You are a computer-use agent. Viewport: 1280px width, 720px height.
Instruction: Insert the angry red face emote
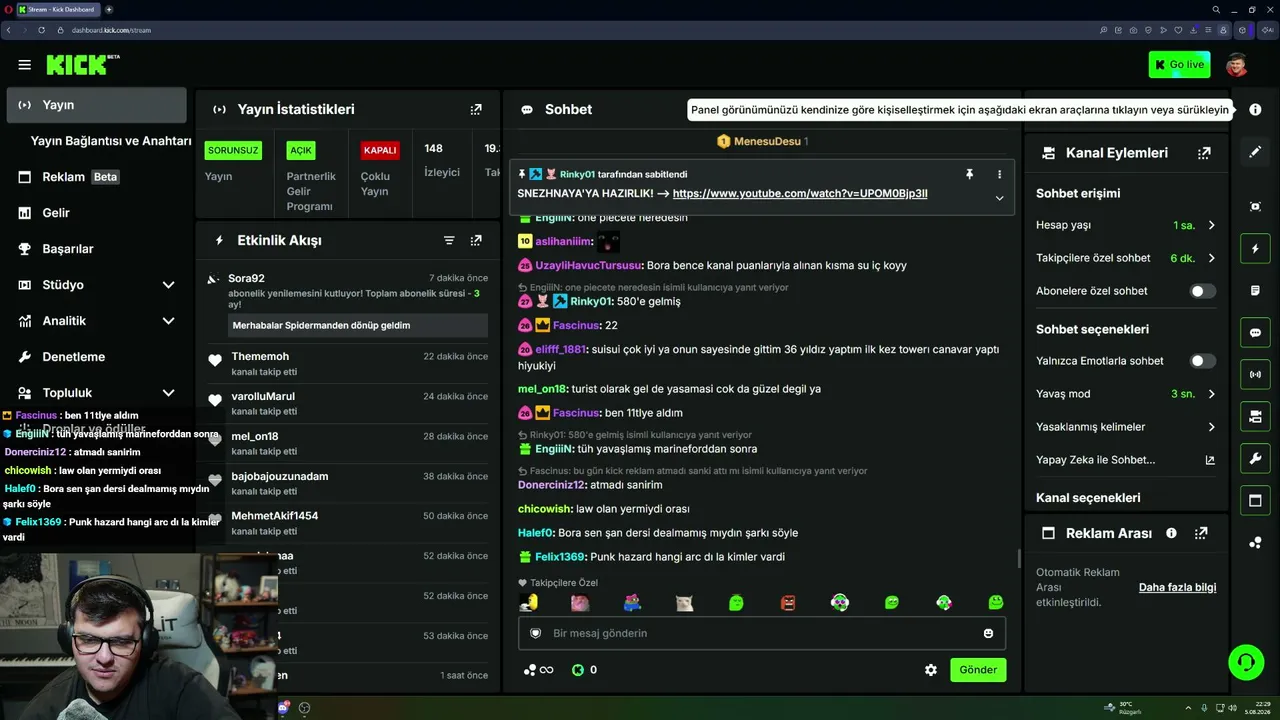click(788, 603)
